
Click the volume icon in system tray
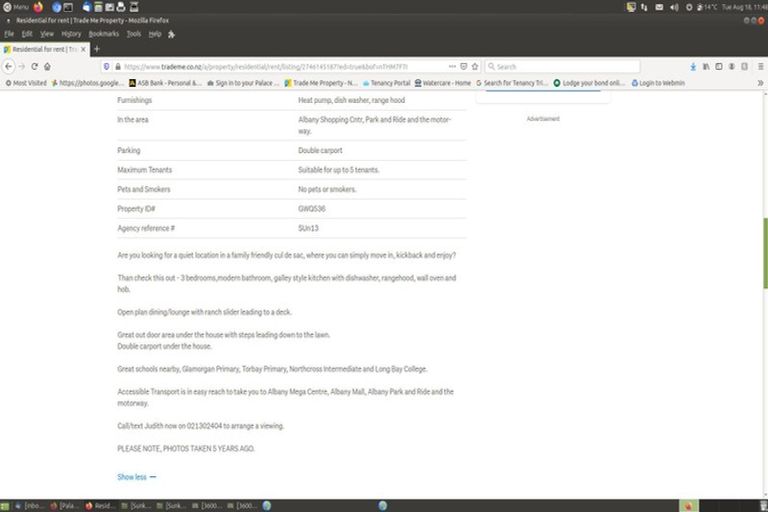coord(674,6)
